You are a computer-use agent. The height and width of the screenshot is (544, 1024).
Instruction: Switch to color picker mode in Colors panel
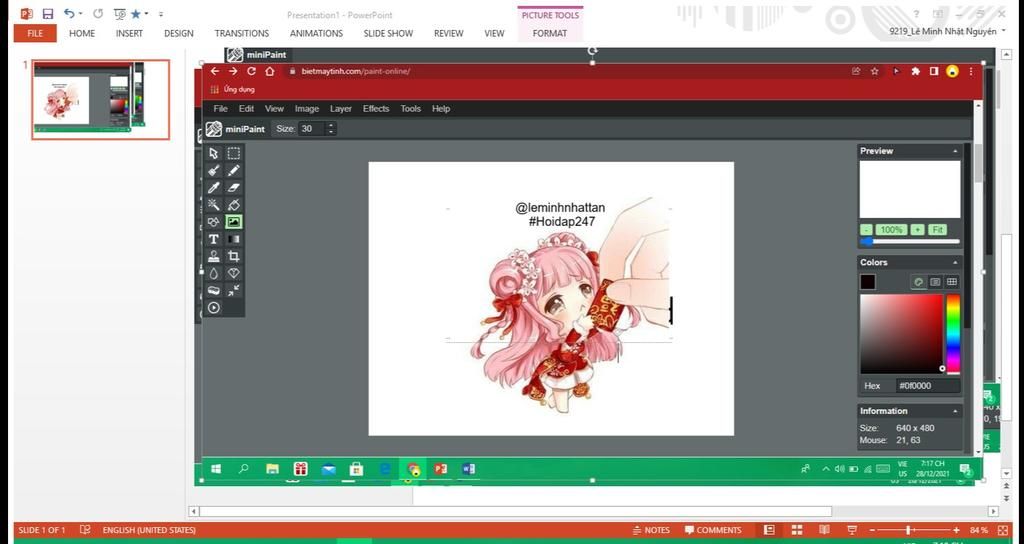tap(918, 282)
